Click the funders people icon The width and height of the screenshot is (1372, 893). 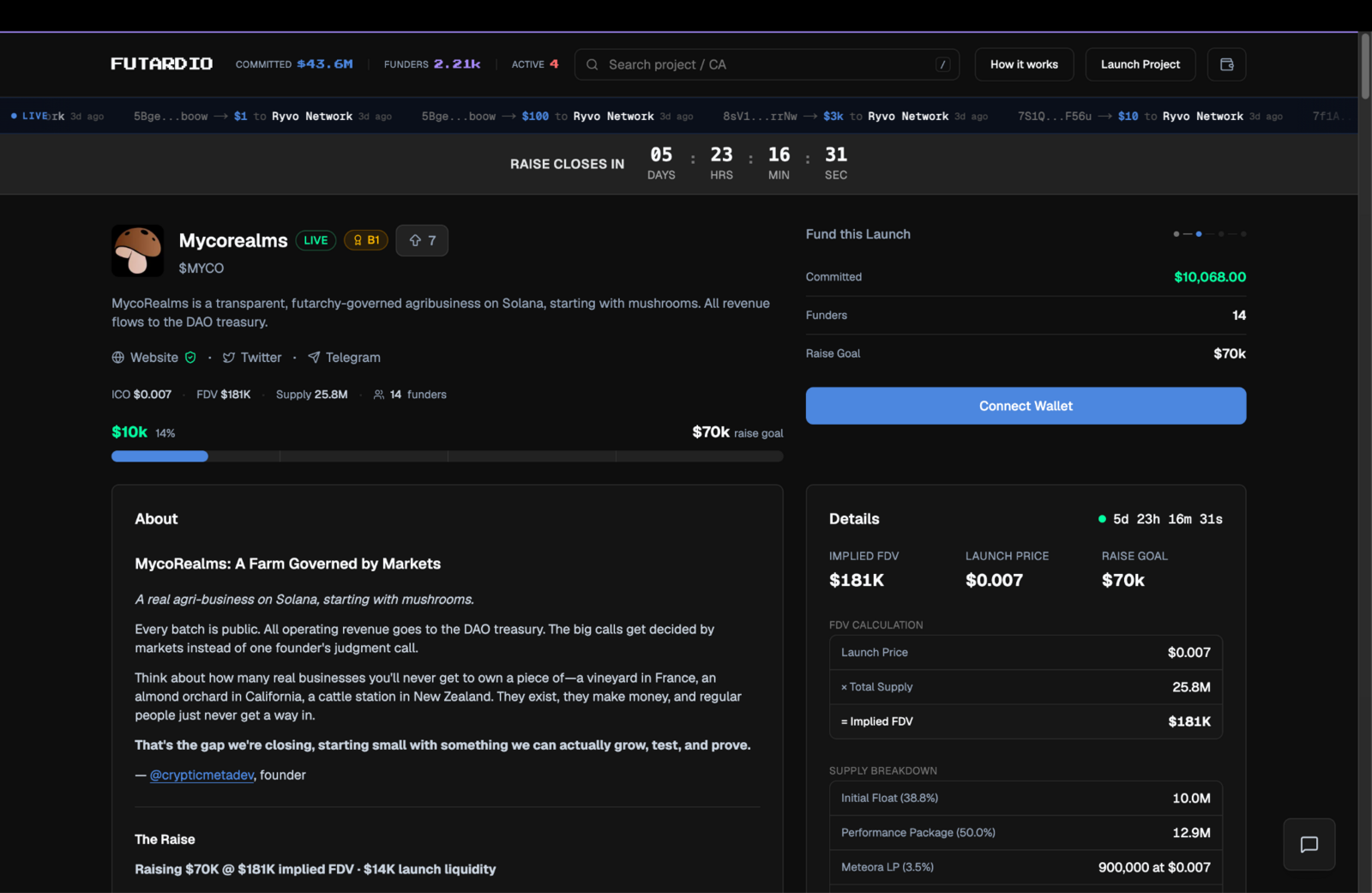(379, 395)
